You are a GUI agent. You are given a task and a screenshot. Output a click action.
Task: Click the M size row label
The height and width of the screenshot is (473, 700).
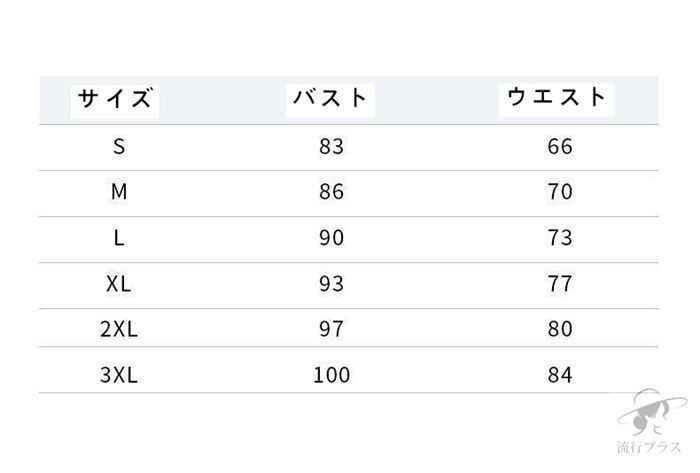click(119, 192)
